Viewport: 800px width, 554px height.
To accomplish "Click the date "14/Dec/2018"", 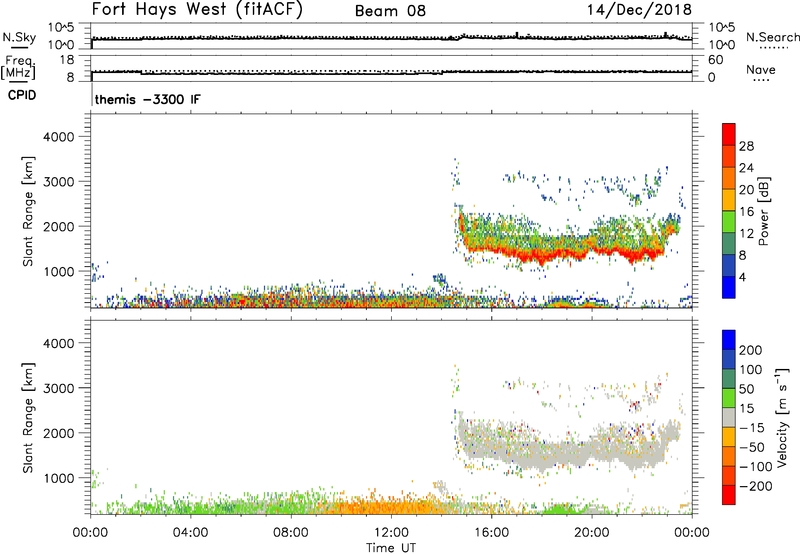I will point(639,9).
